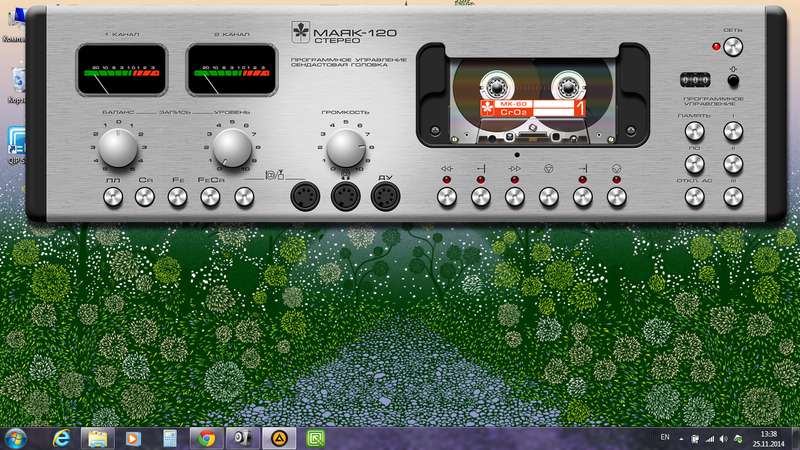The width and height of the screenshot is (800, 450).
Task: Click the unlabeled button right of FeCr
Action: point(244,197)
